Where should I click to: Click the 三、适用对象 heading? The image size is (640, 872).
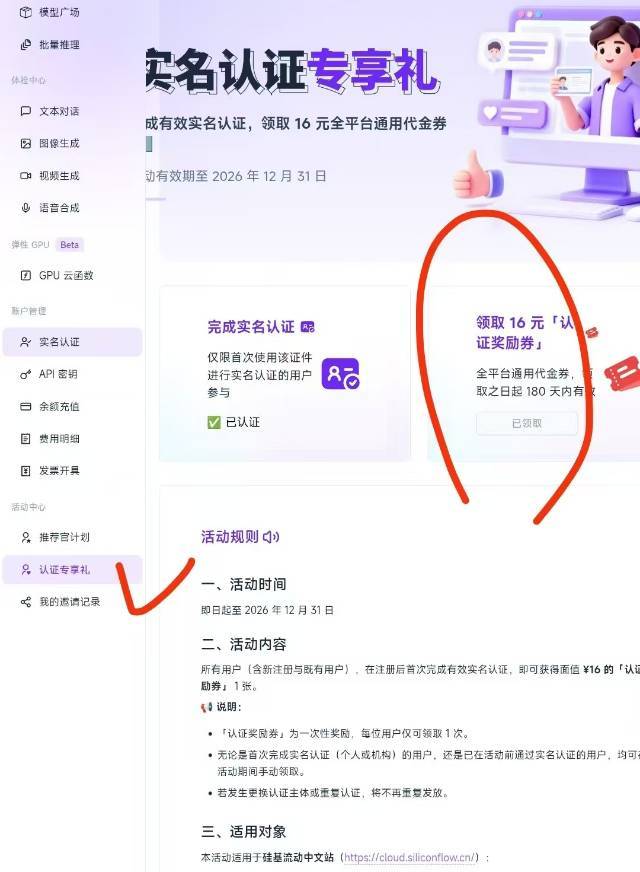tap(244, 832)
